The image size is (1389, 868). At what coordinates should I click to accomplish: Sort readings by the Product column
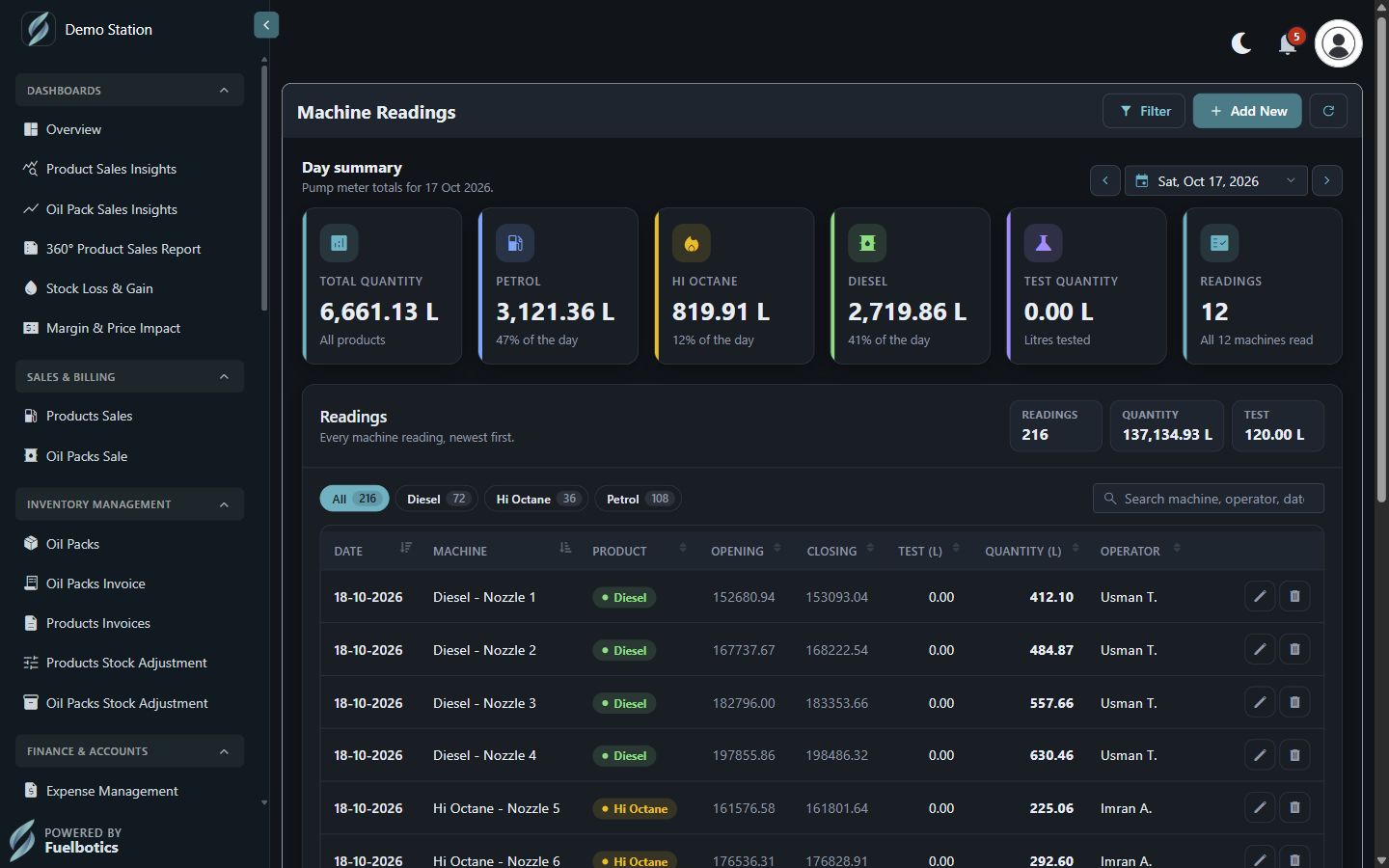683,548
